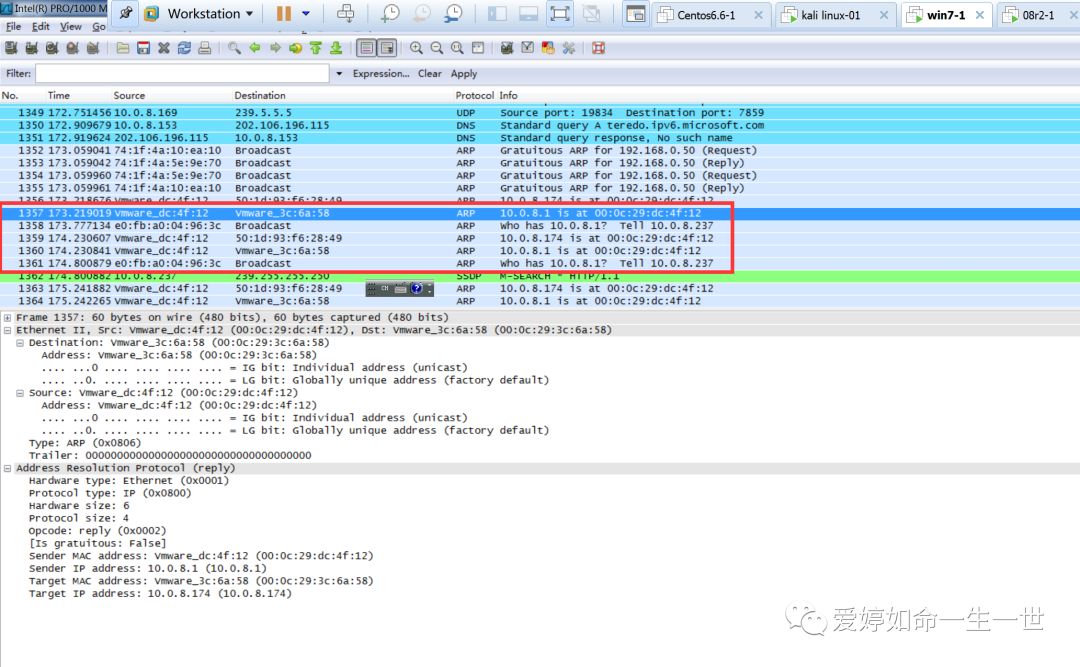The image size is (1080, 667).
Task: Click the display Filter input field
Action: pyautogui.click(x=183, y=73)
